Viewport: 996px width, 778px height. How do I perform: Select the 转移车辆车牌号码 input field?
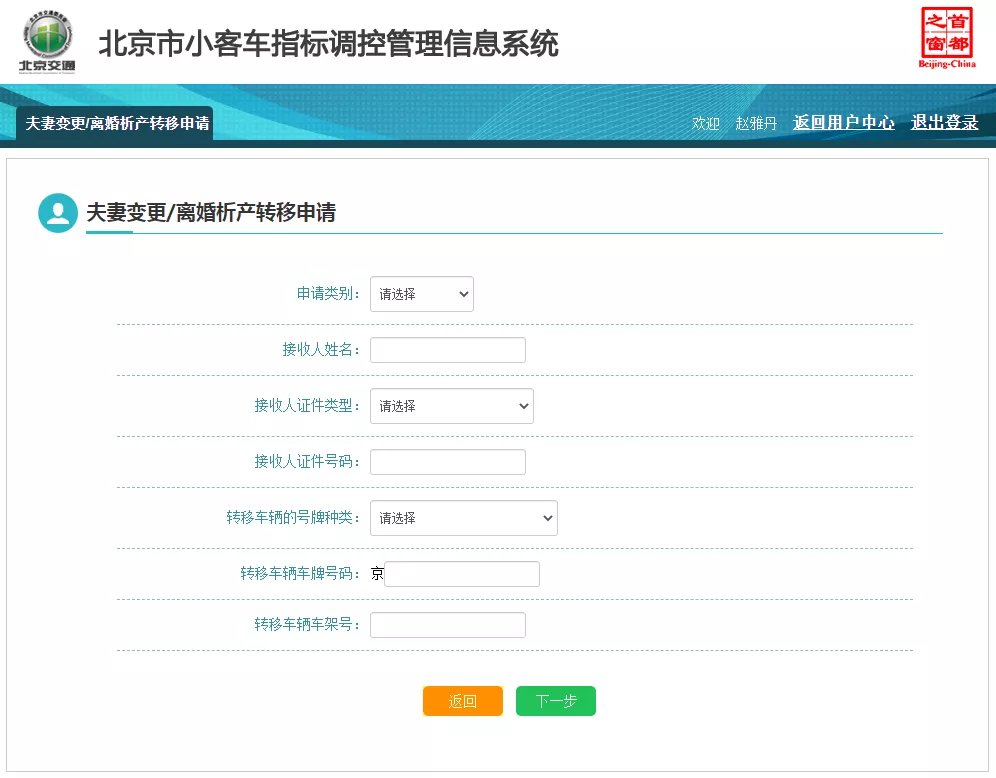tap(461, 574)
